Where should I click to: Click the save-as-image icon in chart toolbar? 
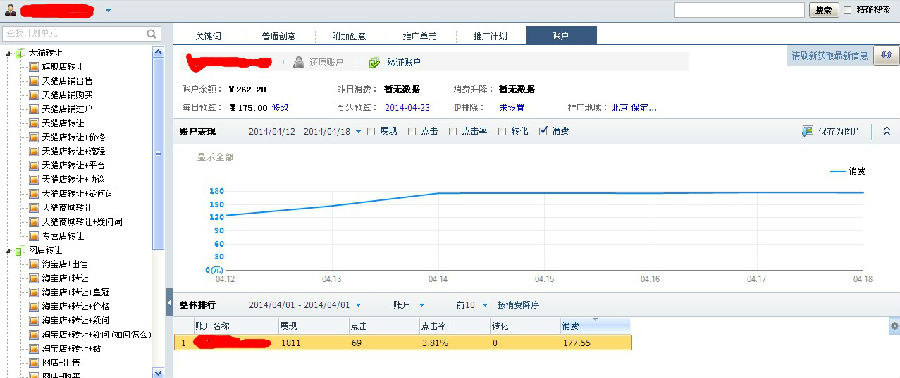coord(807,131)
